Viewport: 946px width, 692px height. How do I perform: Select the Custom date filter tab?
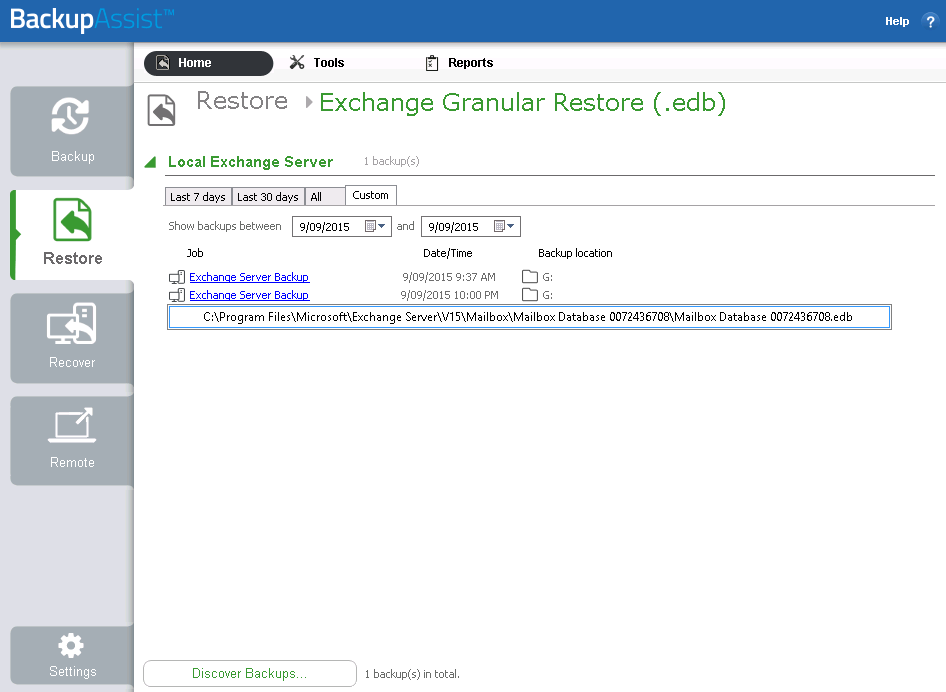pyautogui.click(x=370, y=195)
